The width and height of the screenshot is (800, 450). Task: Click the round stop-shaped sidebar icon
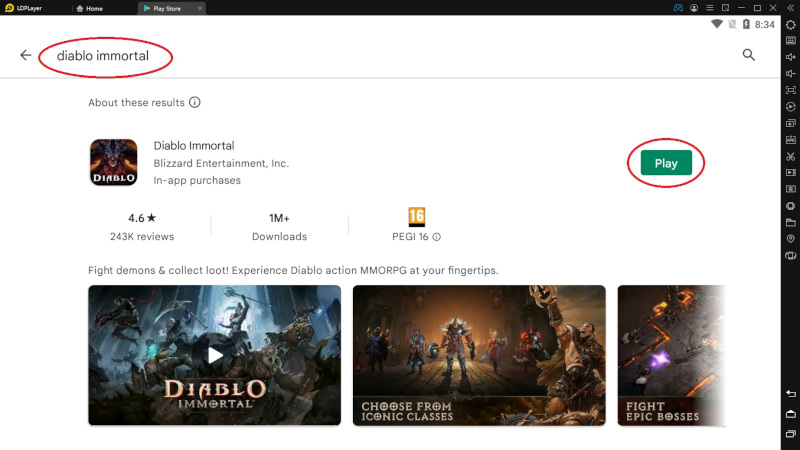790,206
